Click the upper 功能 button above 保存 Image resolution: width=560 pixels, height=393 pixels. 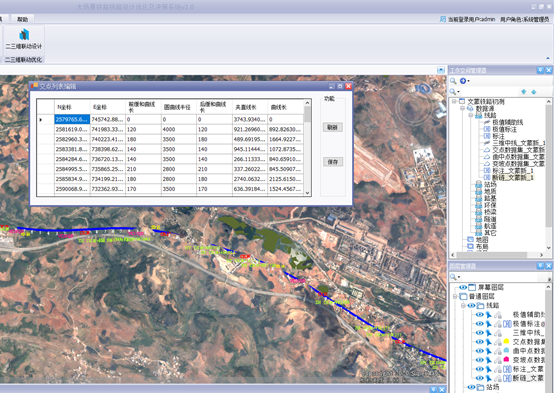(332, 127)
